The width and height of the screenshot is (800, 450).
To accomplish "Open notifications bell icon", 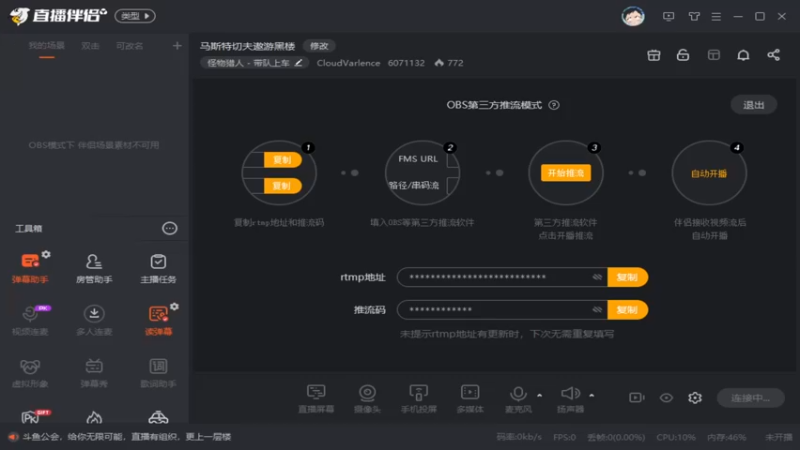I will (x=743, y=55).
